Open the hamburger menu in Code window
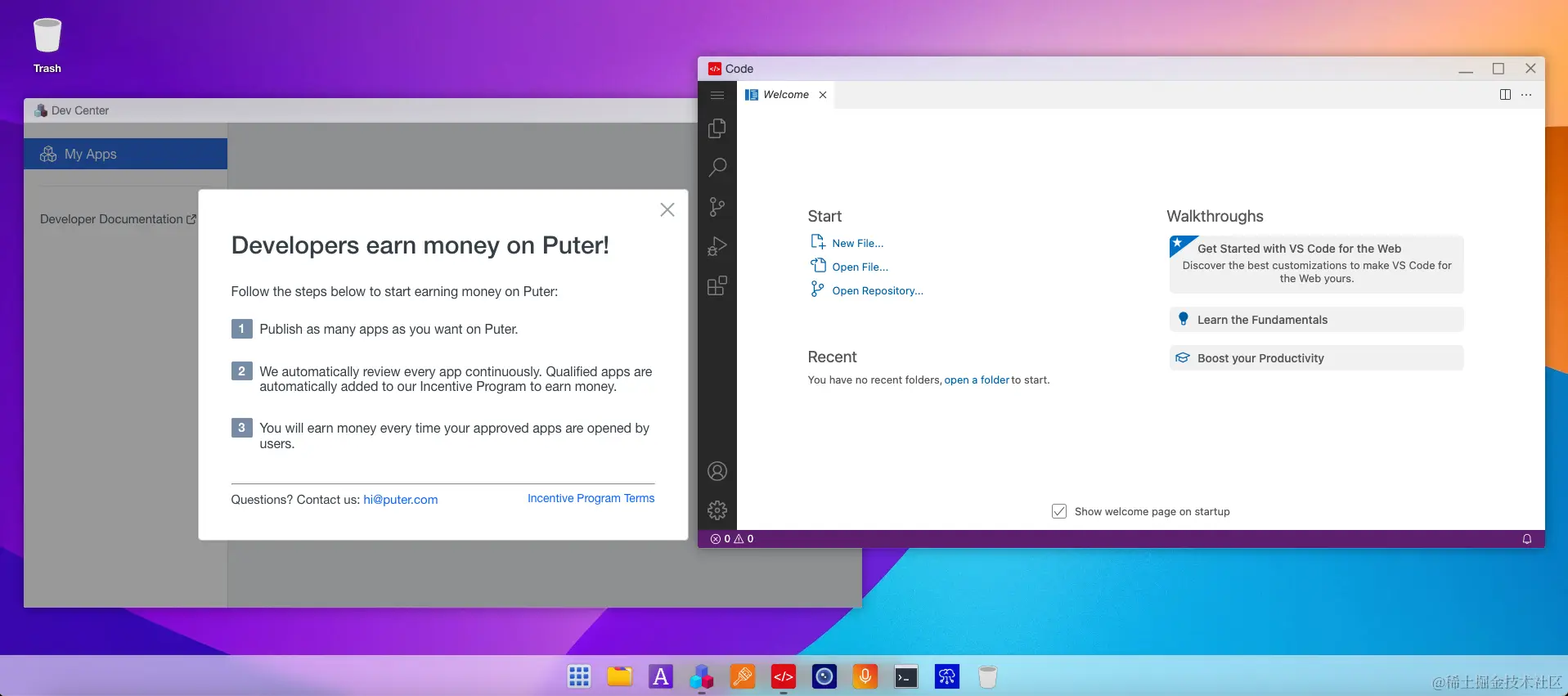Viewport: 1568px width, 696px height. [717, 95]
